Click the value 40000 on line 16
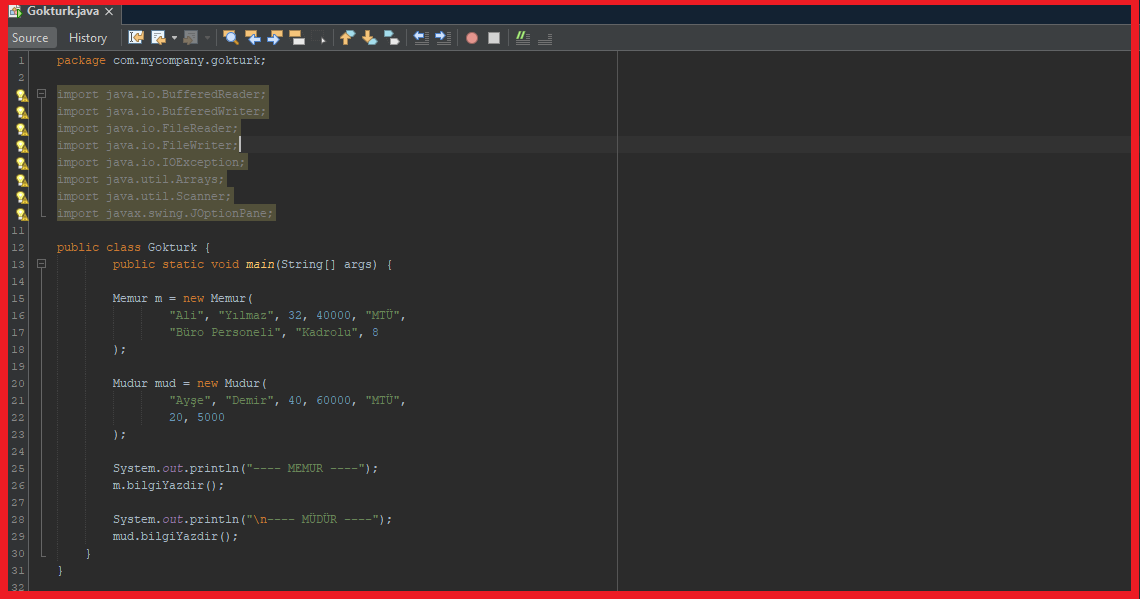This screenshot has height=599, width=1140. click(x=334, y=315)
